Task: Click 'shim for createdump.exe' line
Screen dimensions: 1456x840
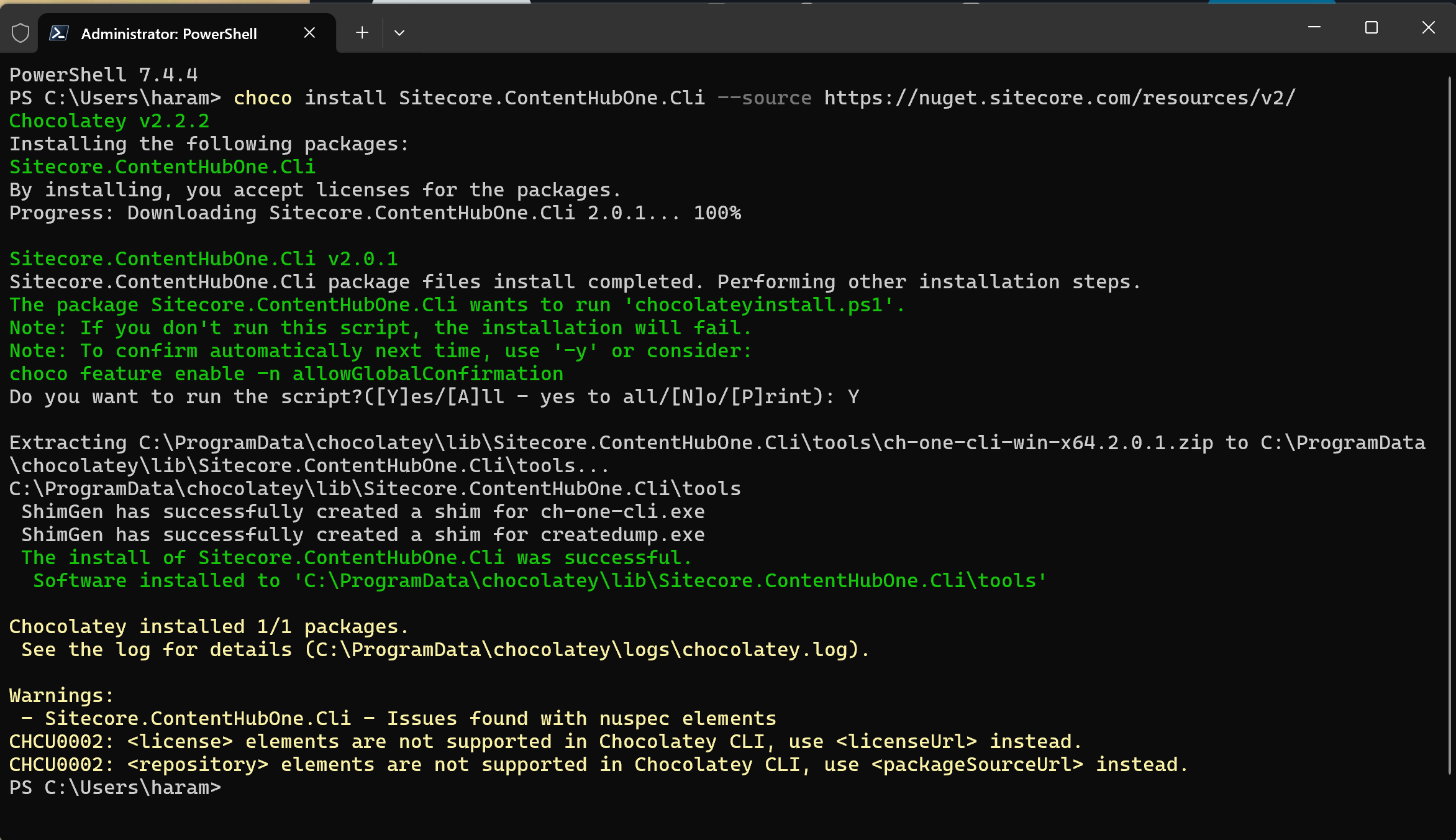Action: (x=363, y=535)
